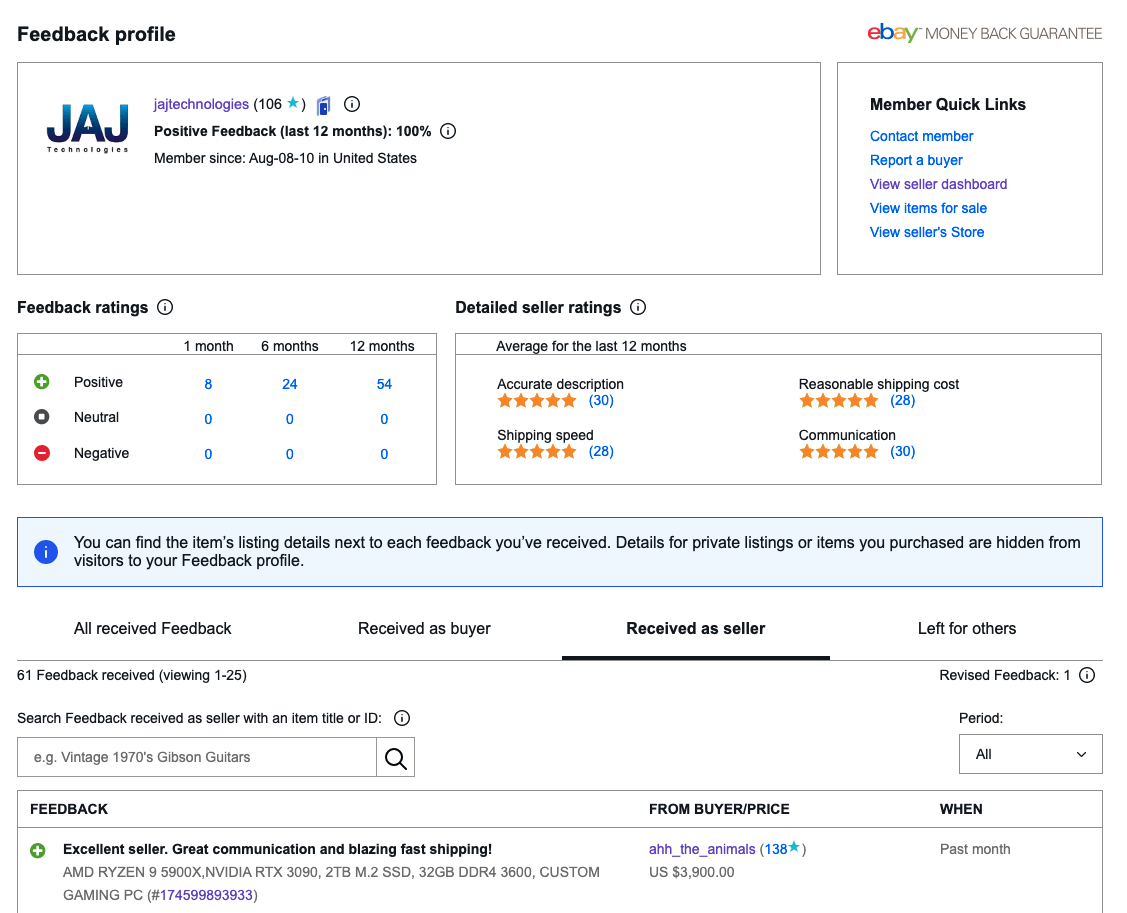Switch to All received Feedback tab
Image resolution: width=1127 pixels, height=913 pixels.
pos(152,629)
